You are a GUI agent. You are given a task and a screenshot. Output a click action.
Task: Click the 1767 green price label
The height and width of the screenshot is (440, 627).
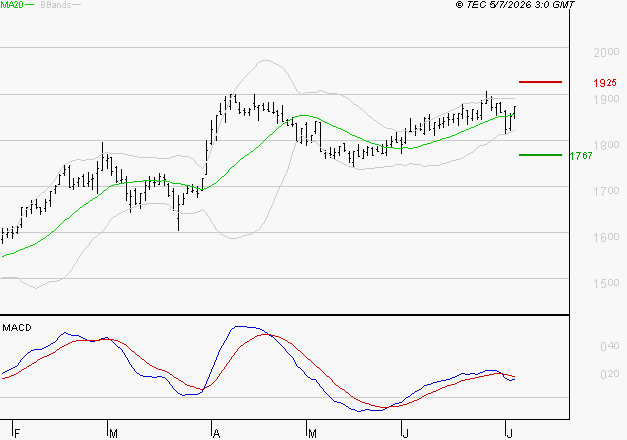click(581, 156)
